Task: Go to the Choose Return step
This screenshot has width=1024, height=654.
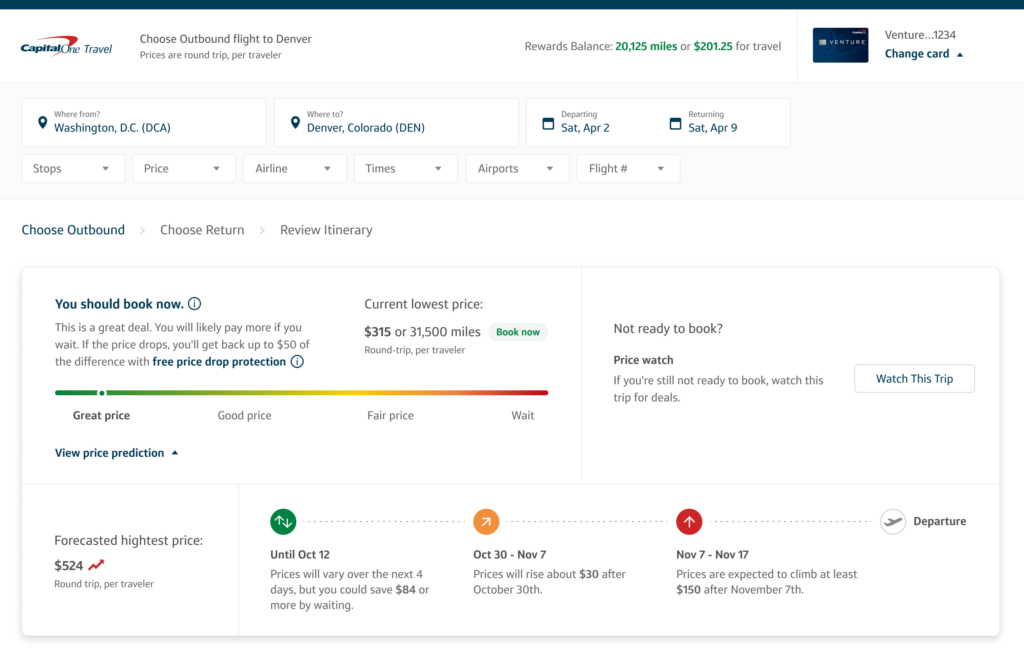Action: coord(202,230)
